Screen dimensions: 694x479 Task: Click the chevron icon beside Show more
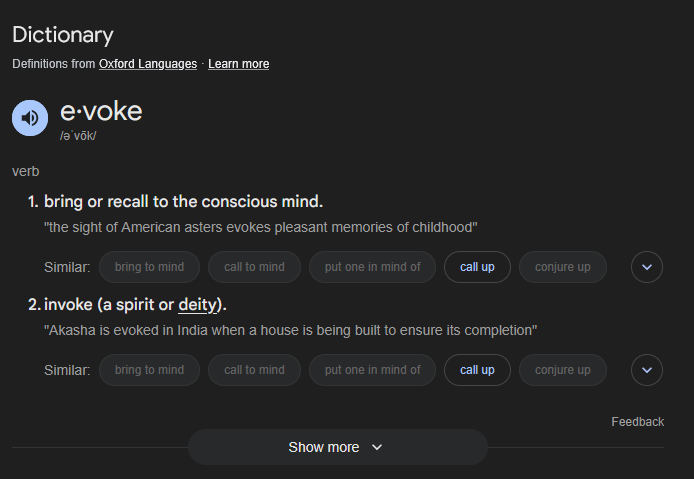coord(377,448)
